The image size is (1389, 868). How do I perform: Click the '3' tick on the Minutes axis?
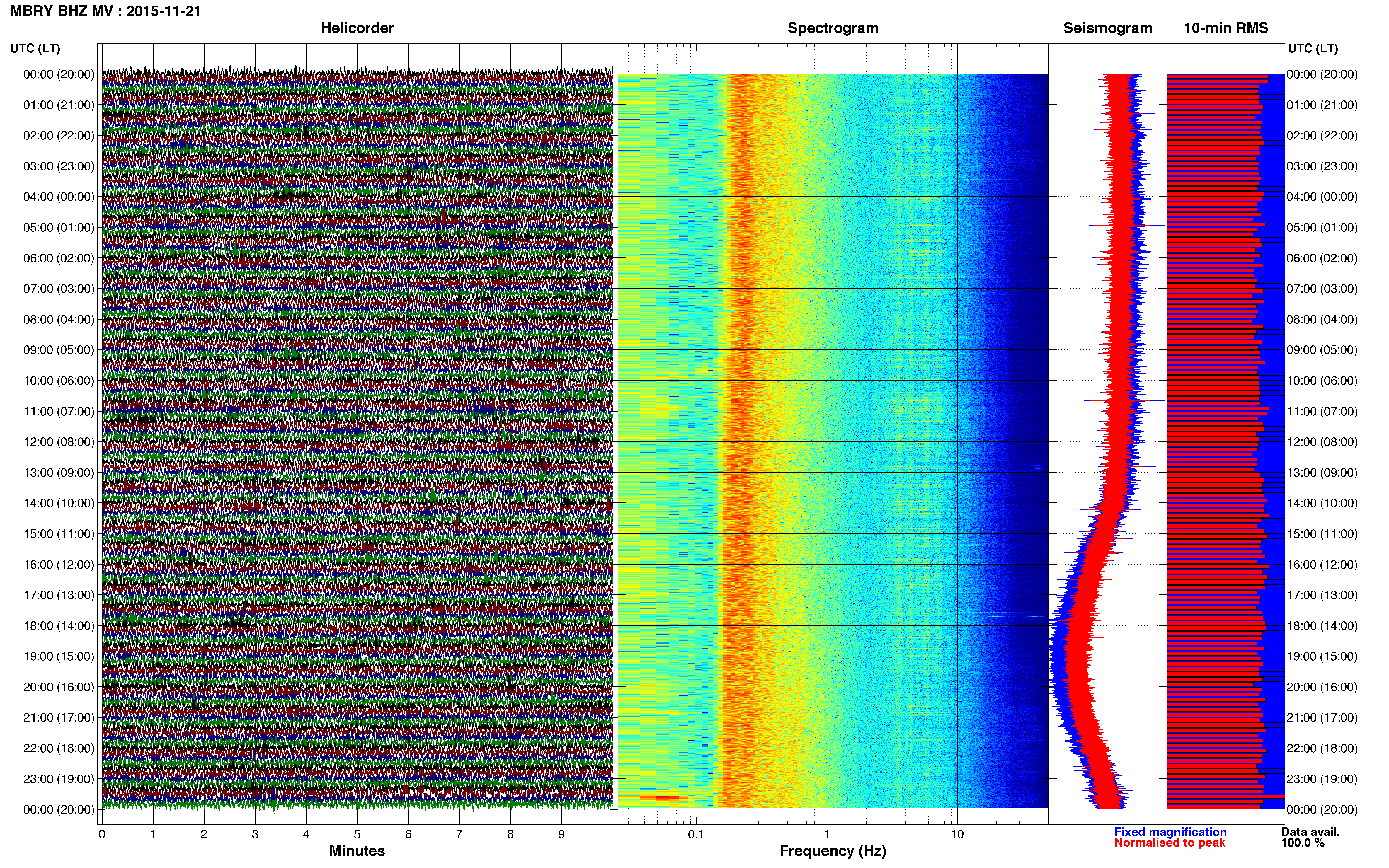pyautogui.click(x=255, y=835)
